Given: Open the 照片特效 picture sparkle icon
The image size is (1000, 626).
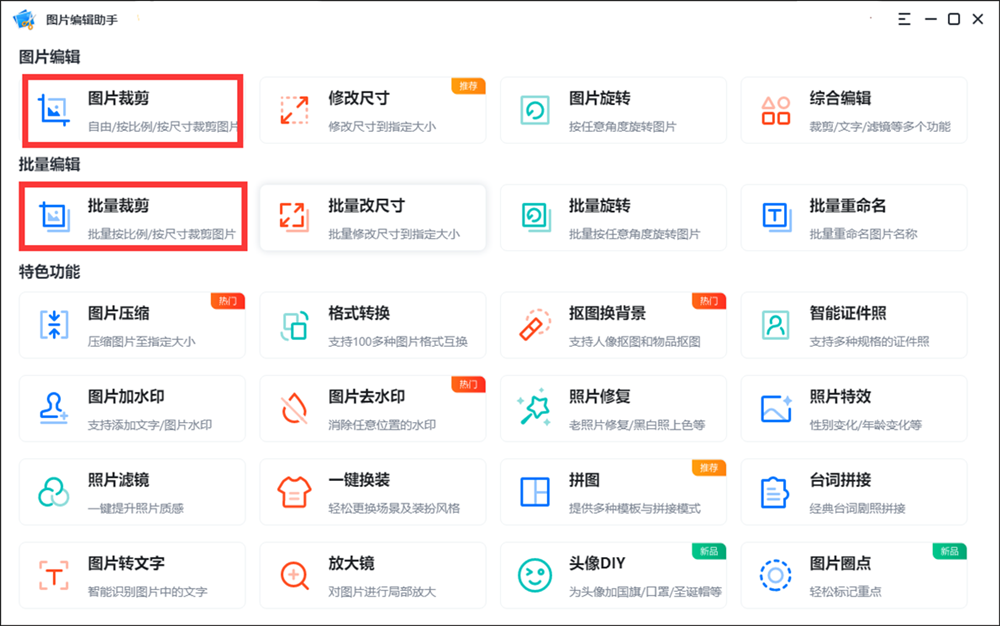Looking at the screenshot, I should (x=776, y=408).
